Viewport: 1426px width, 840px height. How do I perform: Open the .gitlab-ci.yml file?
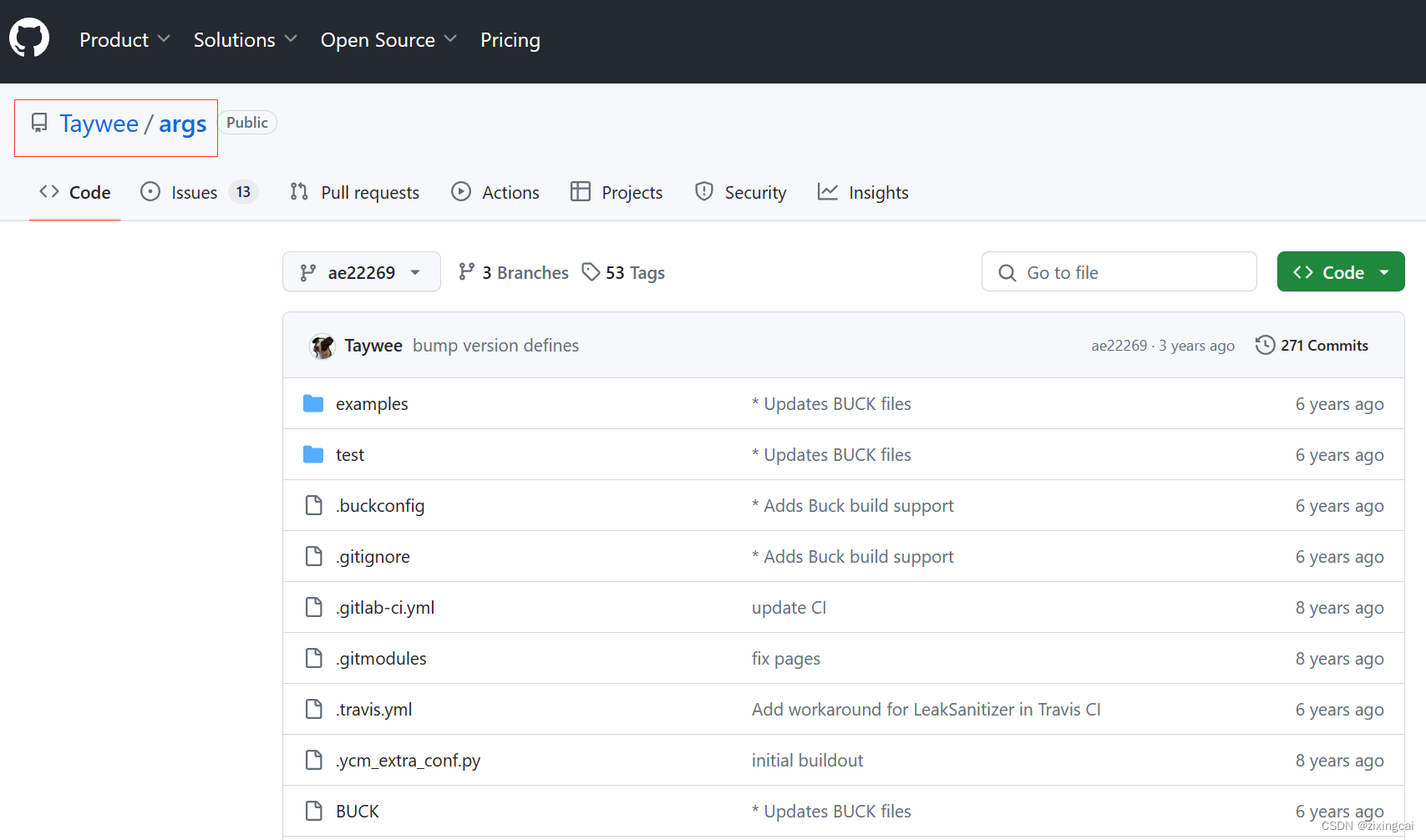[x=385, y=607]
